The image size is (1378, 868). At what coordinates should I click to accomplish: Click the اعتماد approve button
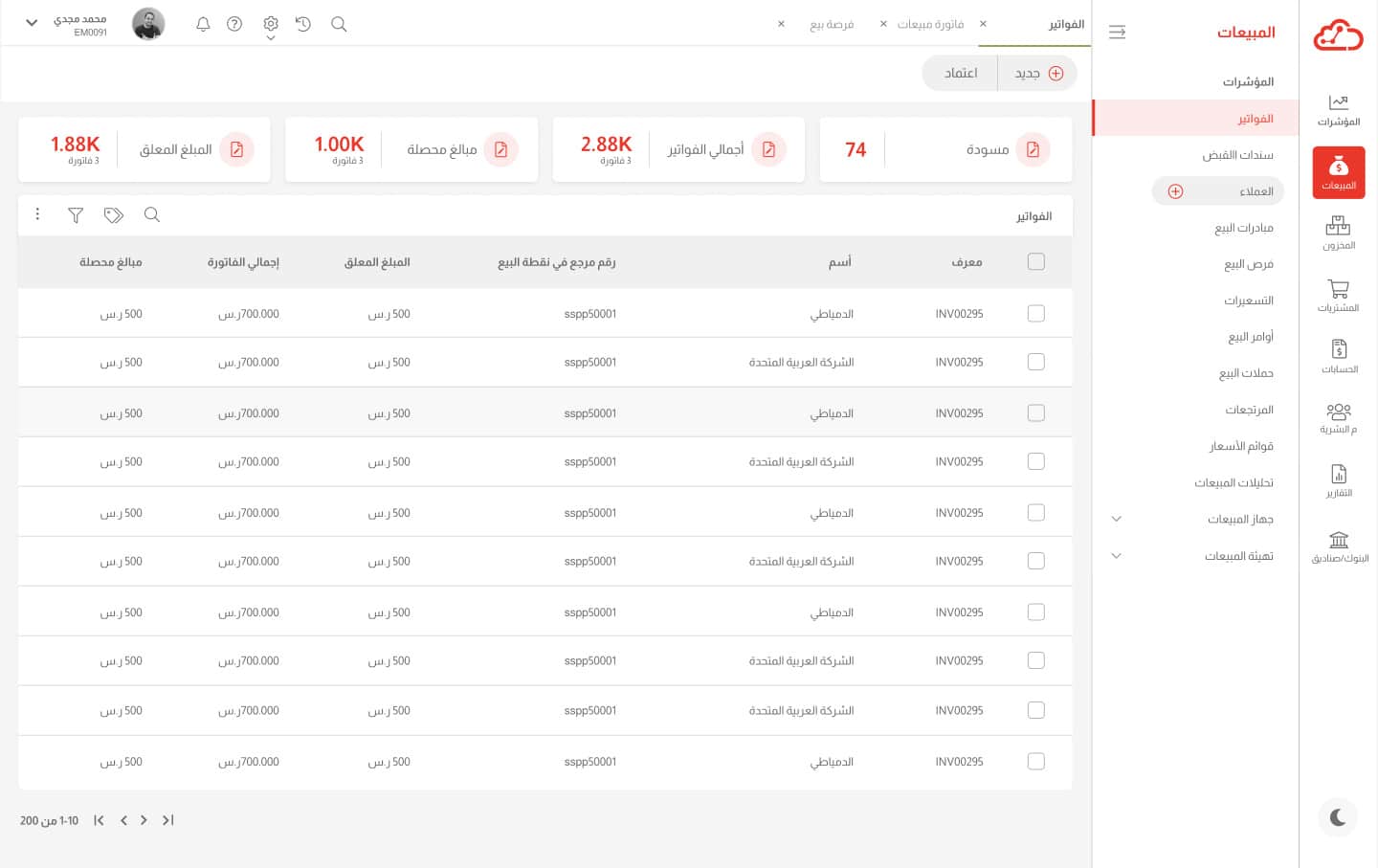[961, 74]
